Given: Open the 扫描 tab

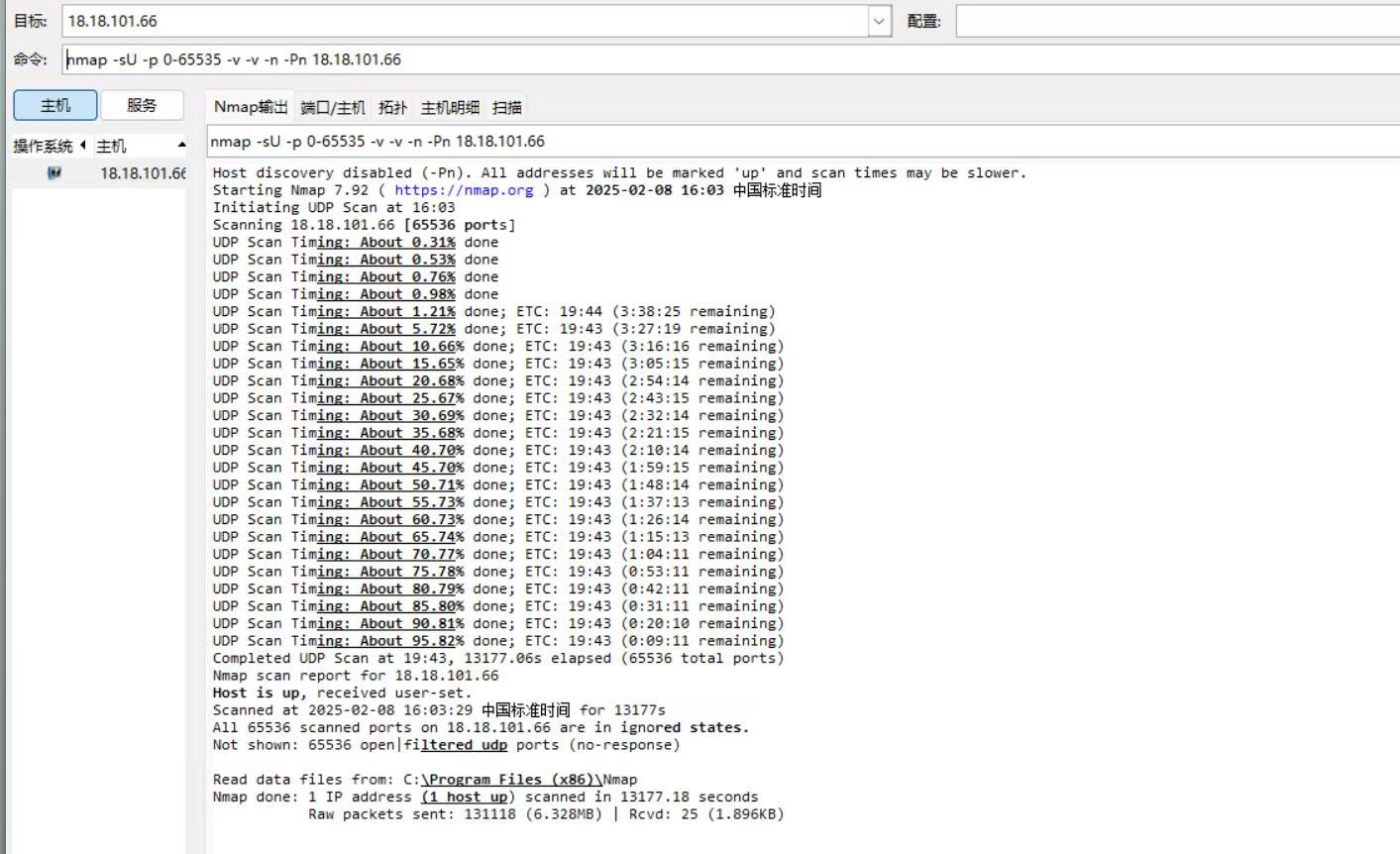Looking at the screenshot, I should (506, 107).
